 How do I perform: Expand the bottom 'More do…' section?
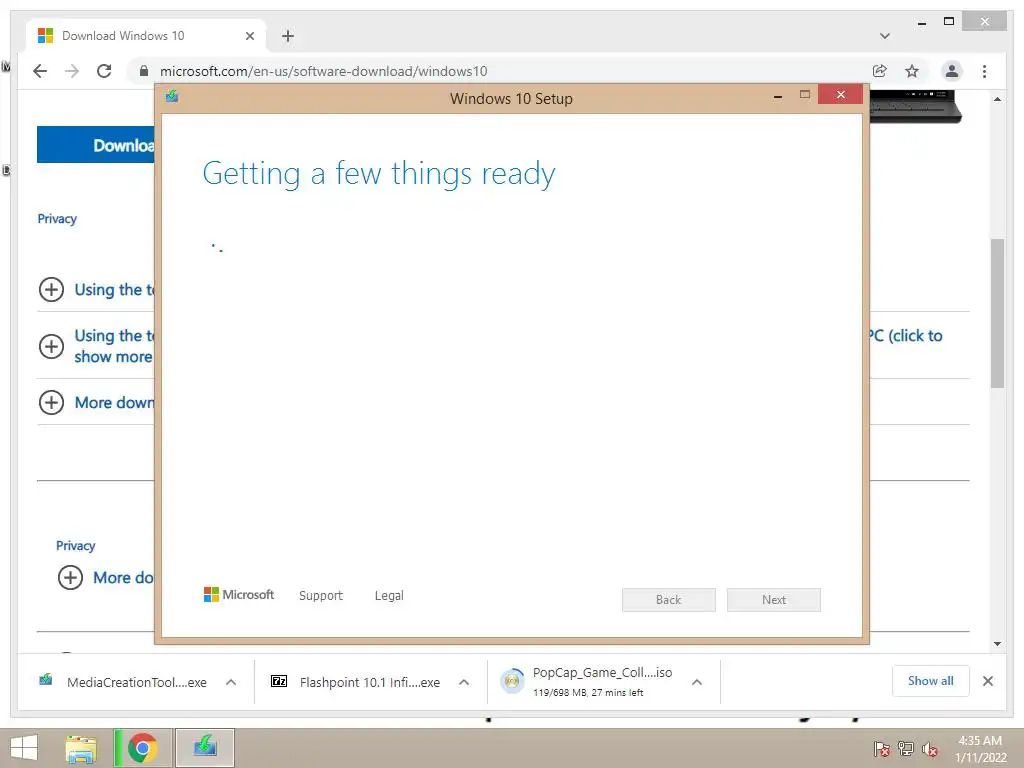(x=71, y=577)
